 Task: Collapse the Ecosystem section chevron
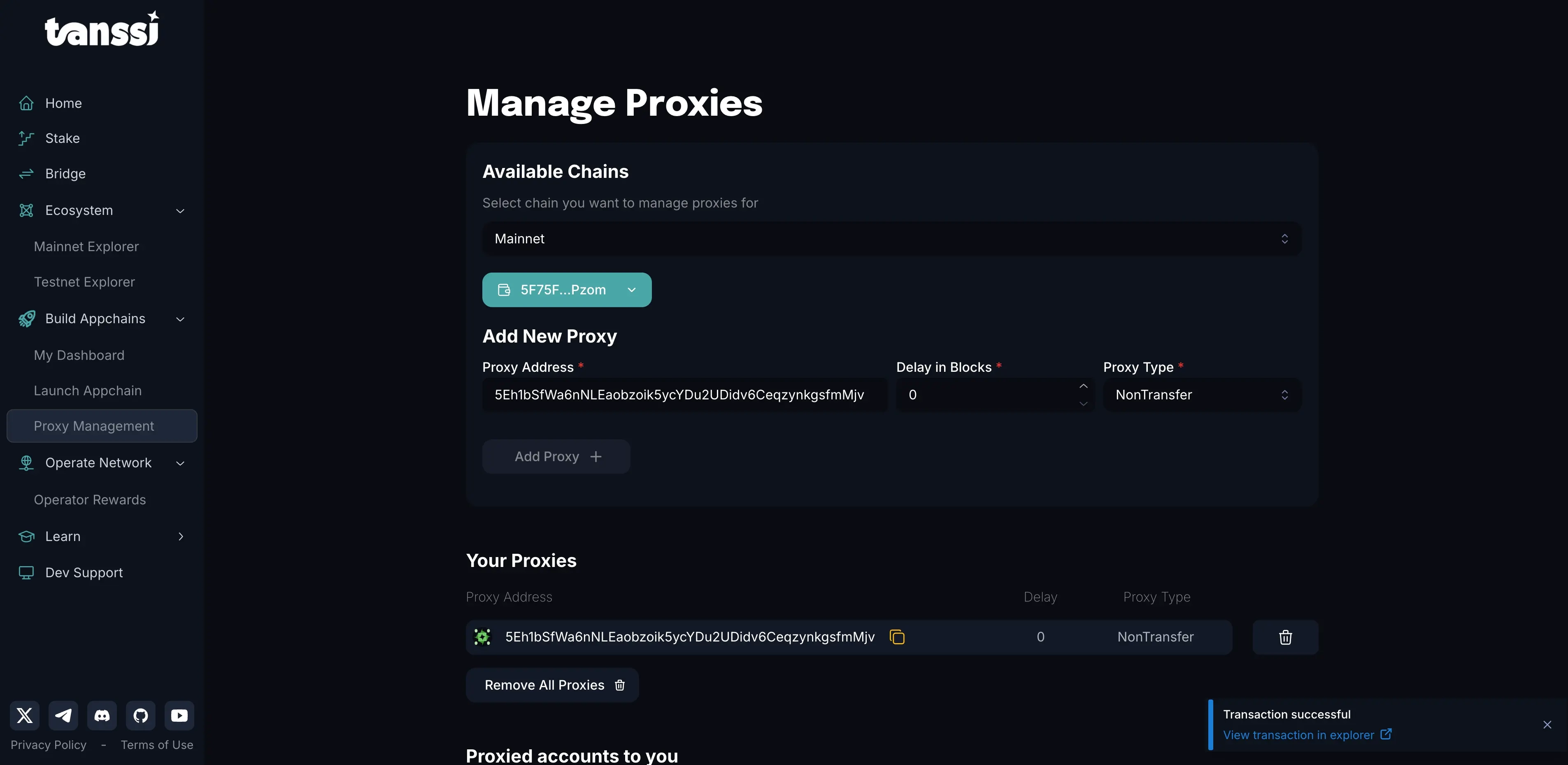(180, 211)
